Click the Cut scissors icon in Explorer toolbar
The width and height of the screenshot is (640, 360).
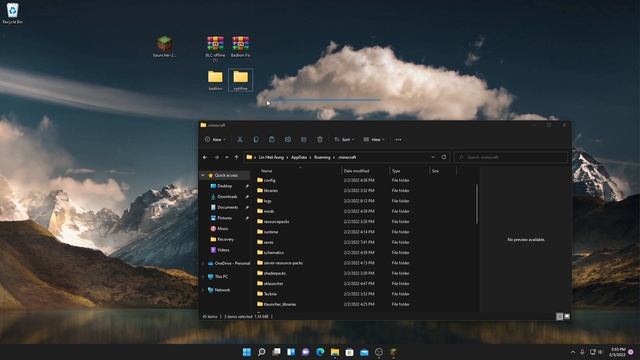point(240,140)
